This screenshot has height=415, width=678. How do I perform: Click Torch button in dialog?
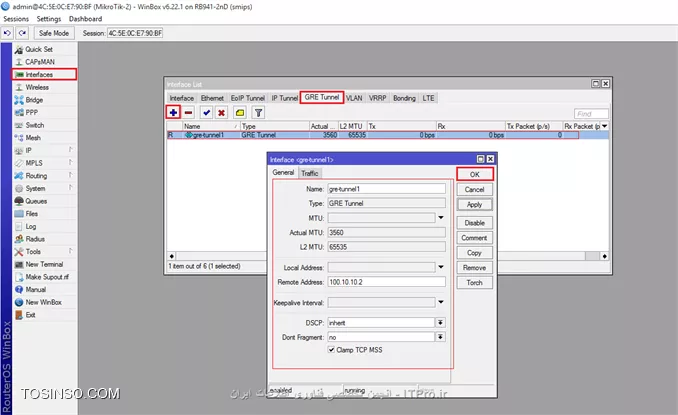point(474,282)
